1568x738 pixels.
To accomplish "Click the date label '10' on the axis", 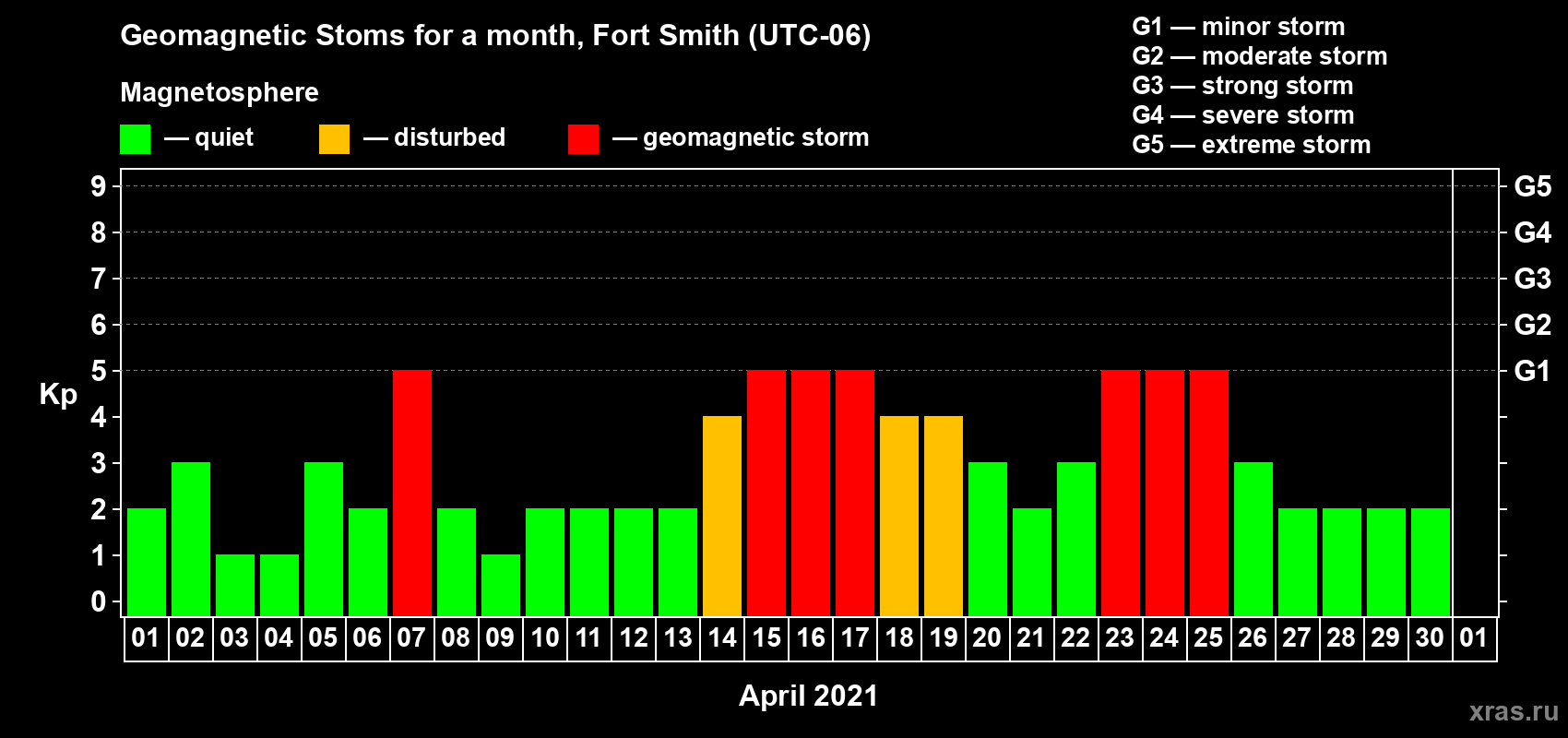I will point(545,638).
